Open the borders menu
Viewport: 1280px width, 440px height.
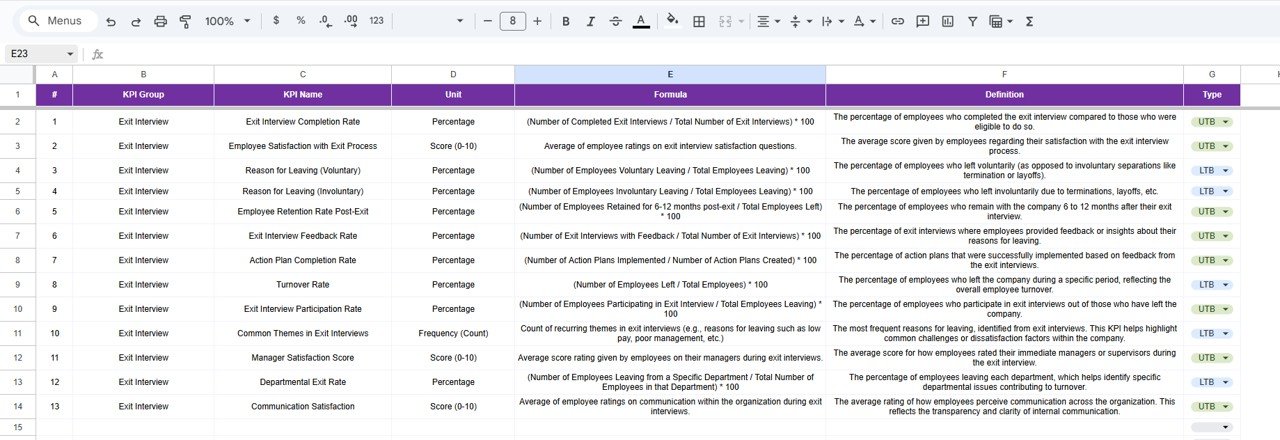tap(699, 21)
